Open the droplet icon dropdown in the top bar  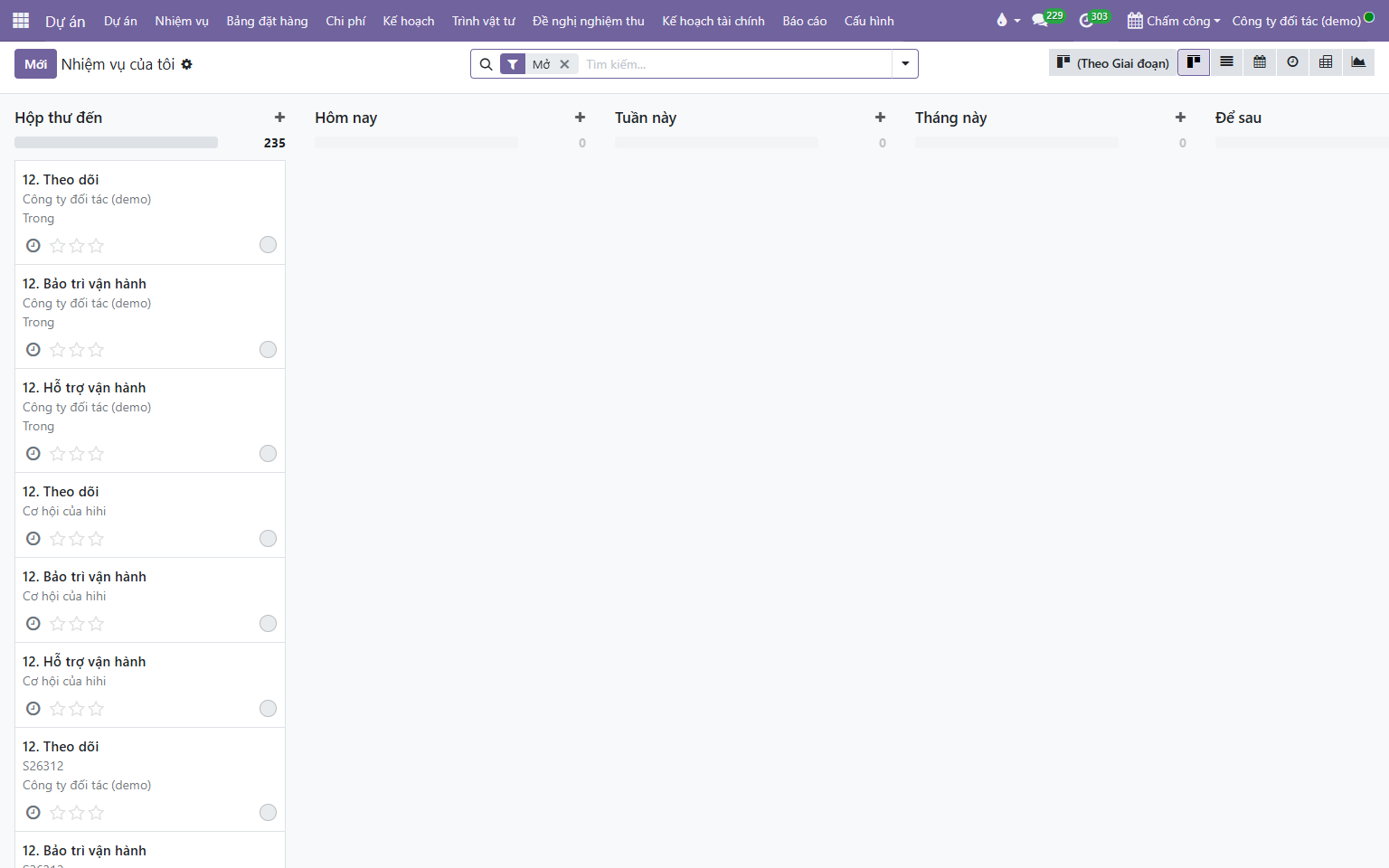[x=1007, y=20]
